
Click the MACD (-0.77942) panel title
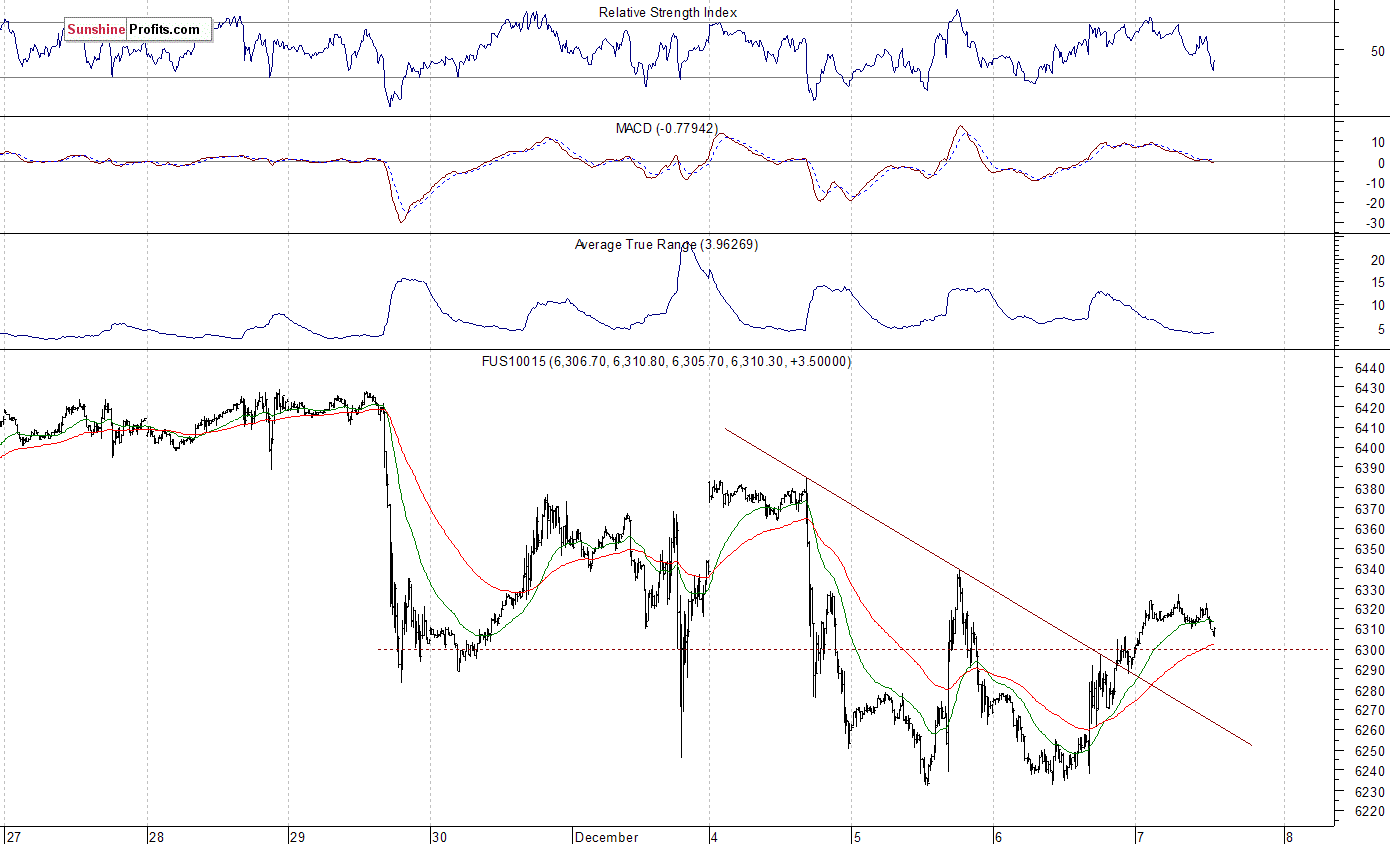click(667, 128)
